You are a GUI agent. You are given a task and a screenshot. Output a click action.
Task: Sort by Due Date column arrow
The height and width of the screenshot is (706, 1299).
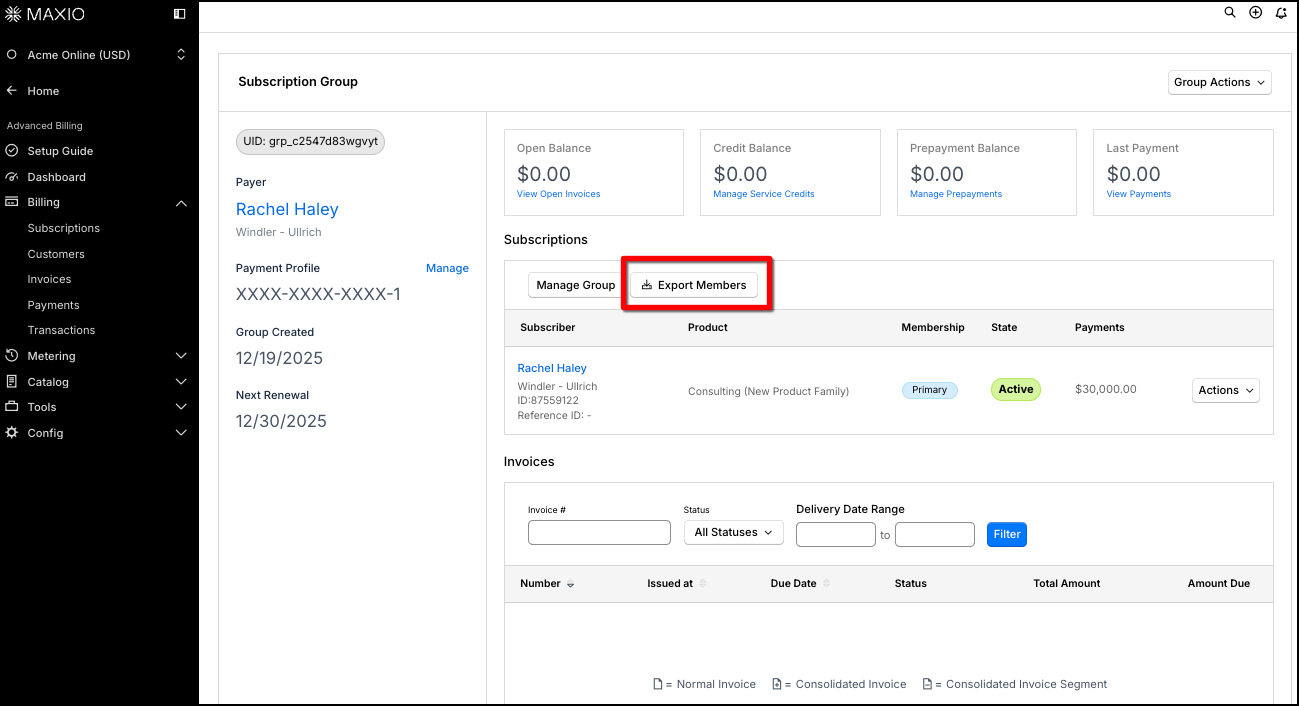click(x=826, y=584)
